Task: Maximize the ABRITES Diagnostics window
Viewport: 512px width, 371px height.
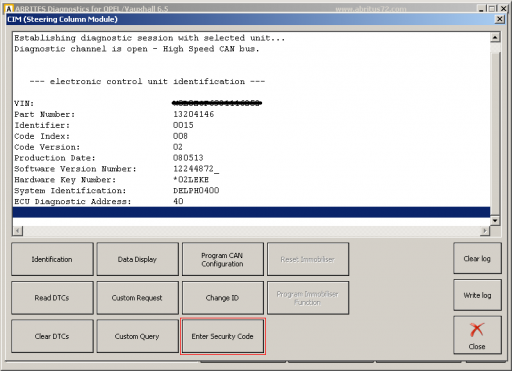Action: click(491, 9)
